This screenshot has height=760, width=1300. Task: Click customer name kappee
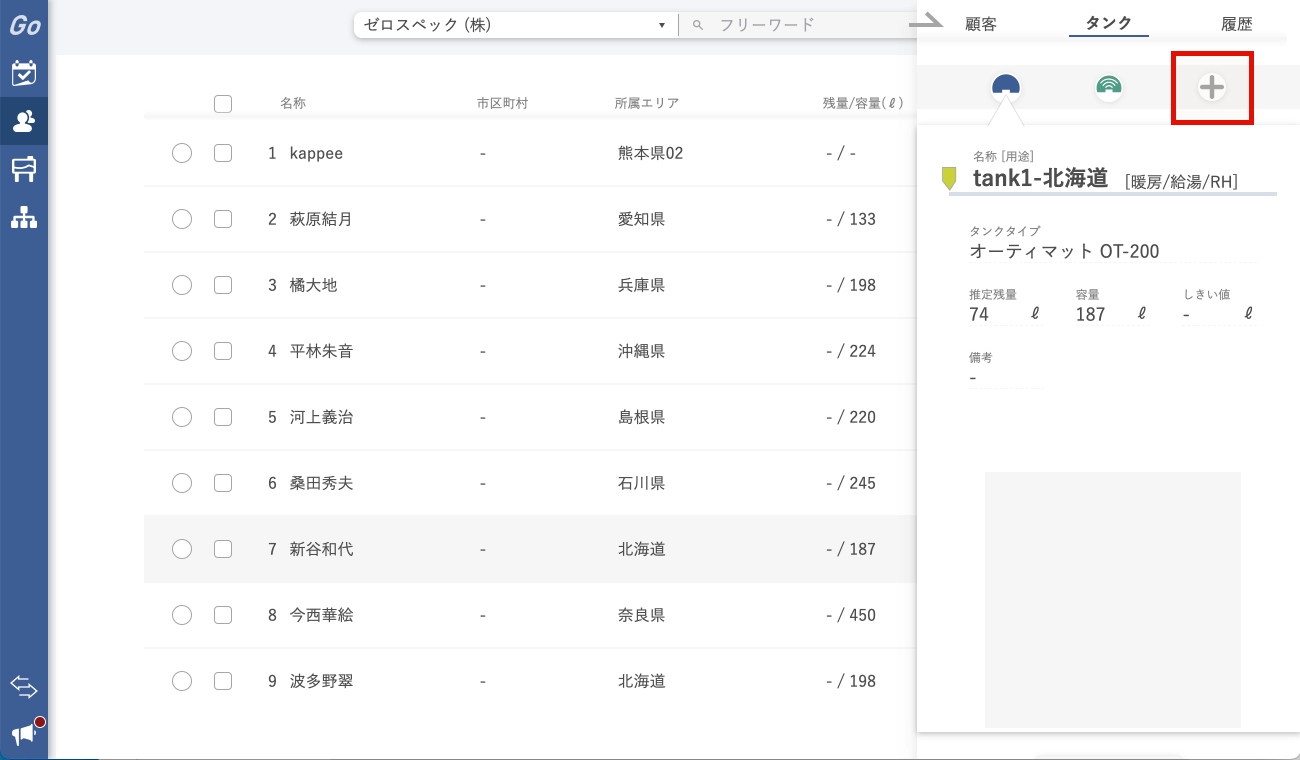point(316,154)
